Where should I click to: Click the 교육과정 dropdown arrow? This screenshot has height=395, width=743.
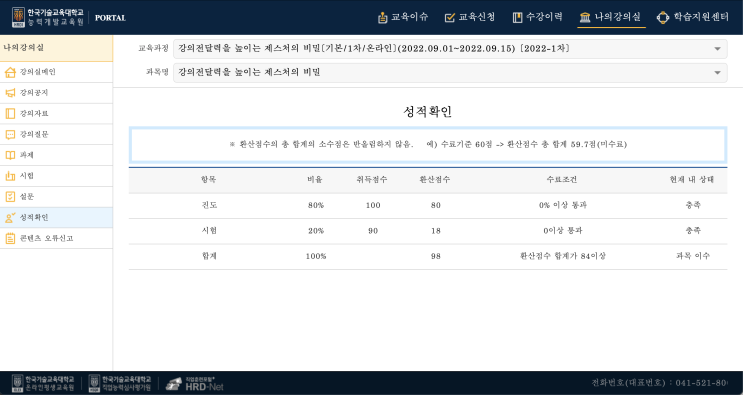(x=717, y=49)
